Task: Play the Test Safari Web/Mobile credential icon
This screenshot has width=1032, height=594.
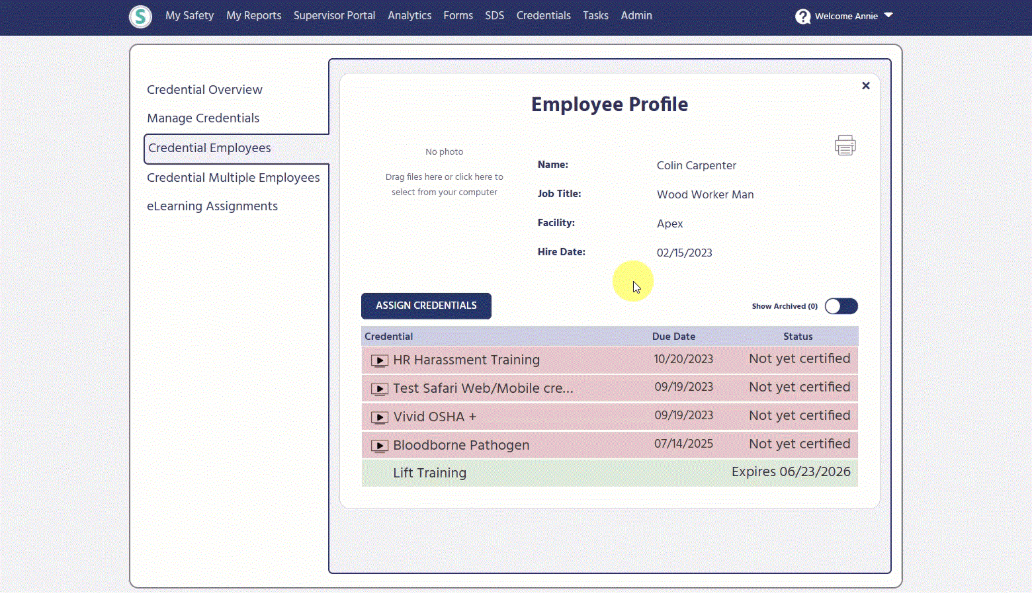Action: (x=379, y=389)
